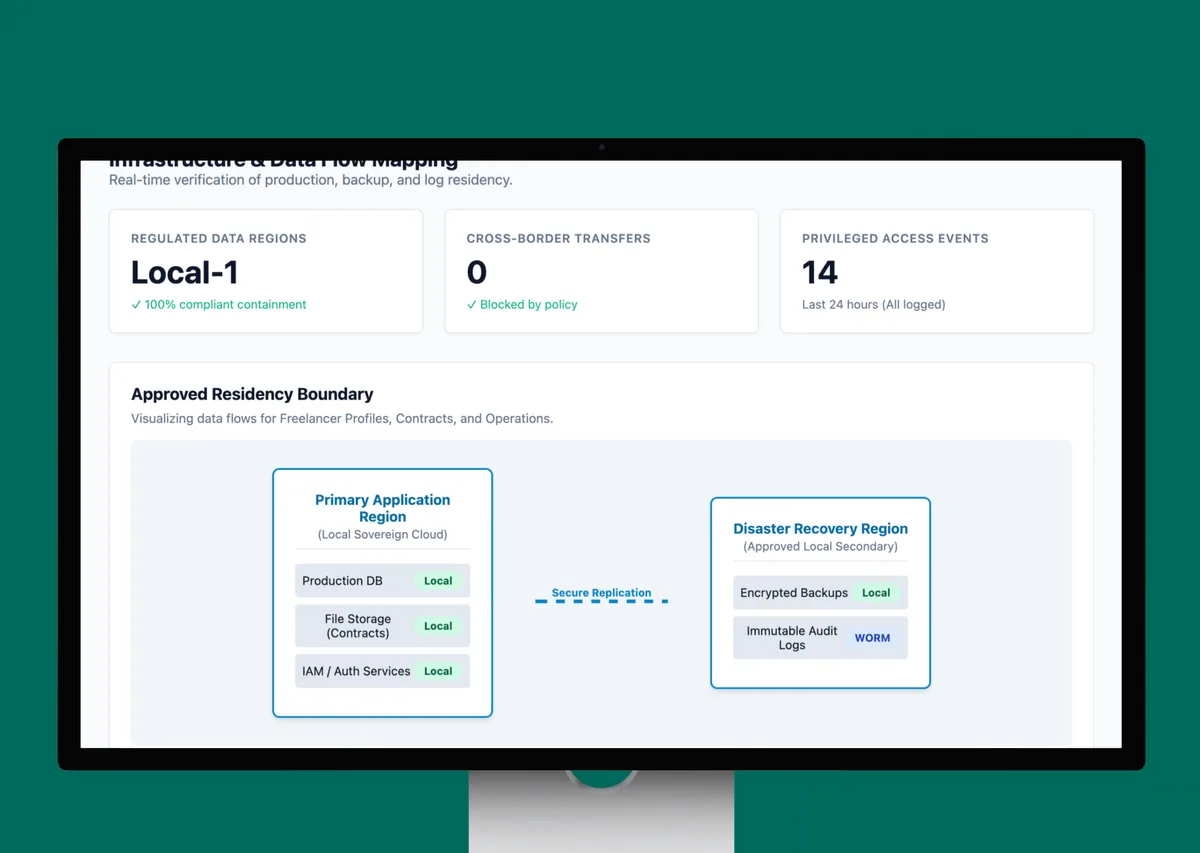Click the Freelancer Profiles data flows description

pos(342,418)
